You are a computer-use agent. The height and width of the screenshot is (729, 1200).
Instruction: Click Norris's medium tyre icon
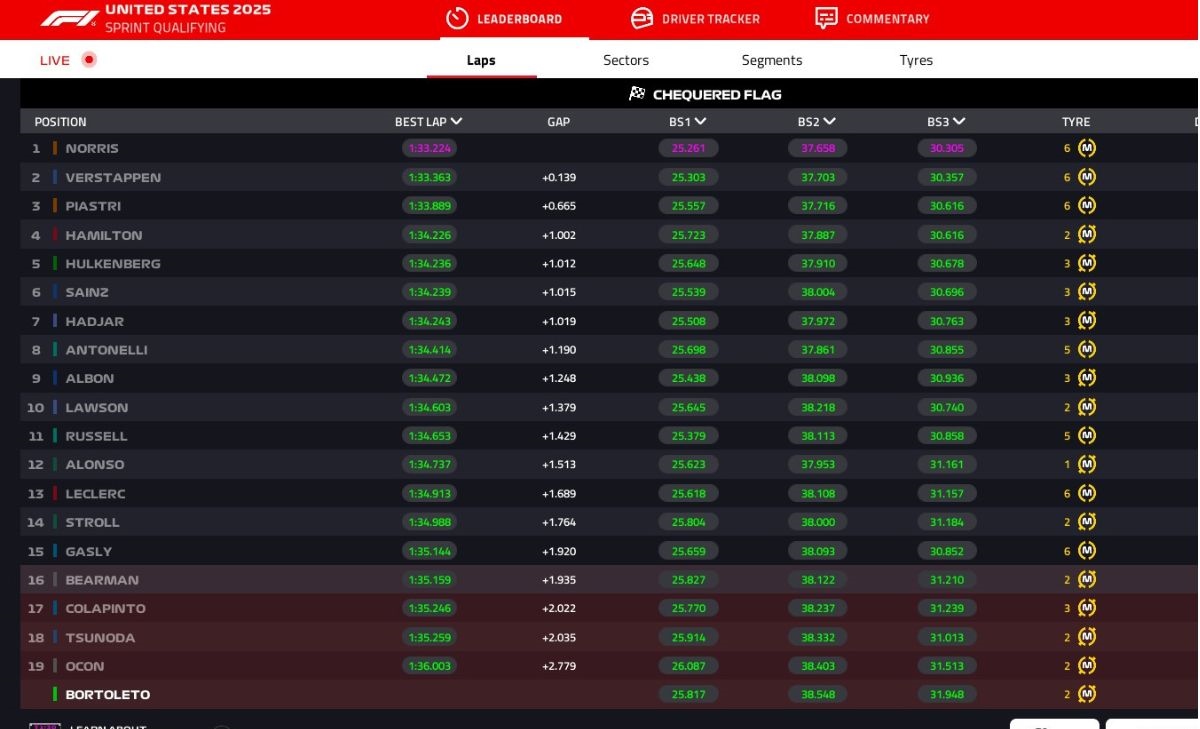click(1087, 148)
